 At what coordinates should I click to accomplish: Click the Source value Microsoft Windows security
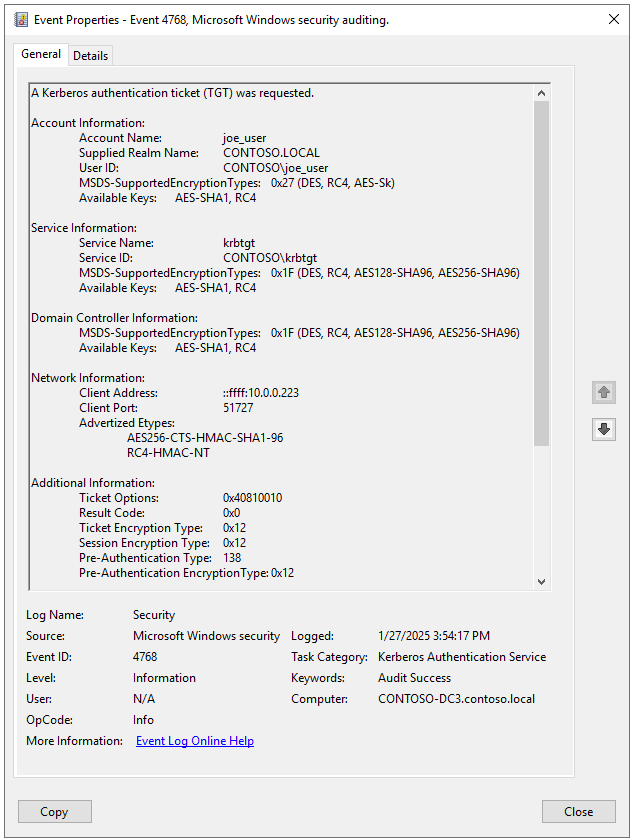(207, 636)
